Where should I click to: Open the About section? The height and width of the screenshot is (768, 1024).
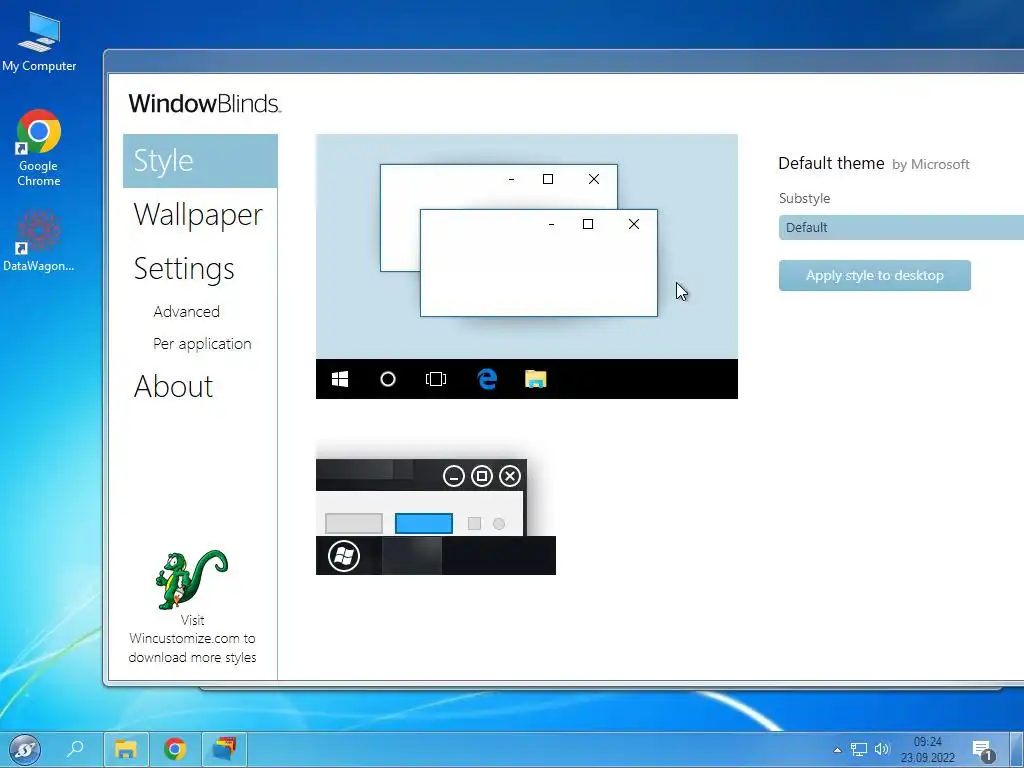[x=173, y=387]
